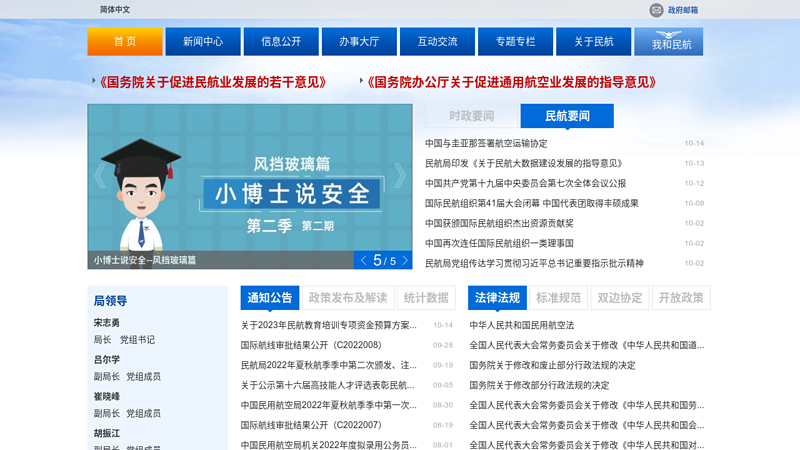Viewport: 800px width, 450px height.
Task: Open 关于民航 navigation menu
Action: [x=593, y=41]
